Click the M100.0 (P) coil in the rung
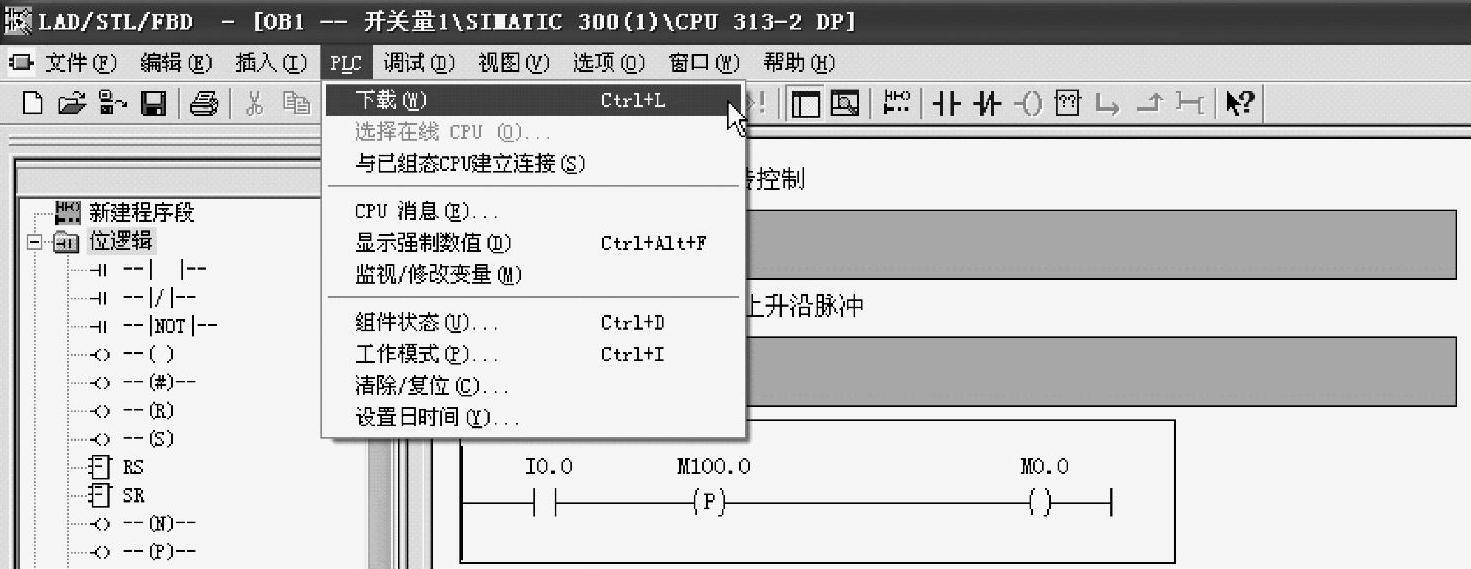 tap(709, 503)
